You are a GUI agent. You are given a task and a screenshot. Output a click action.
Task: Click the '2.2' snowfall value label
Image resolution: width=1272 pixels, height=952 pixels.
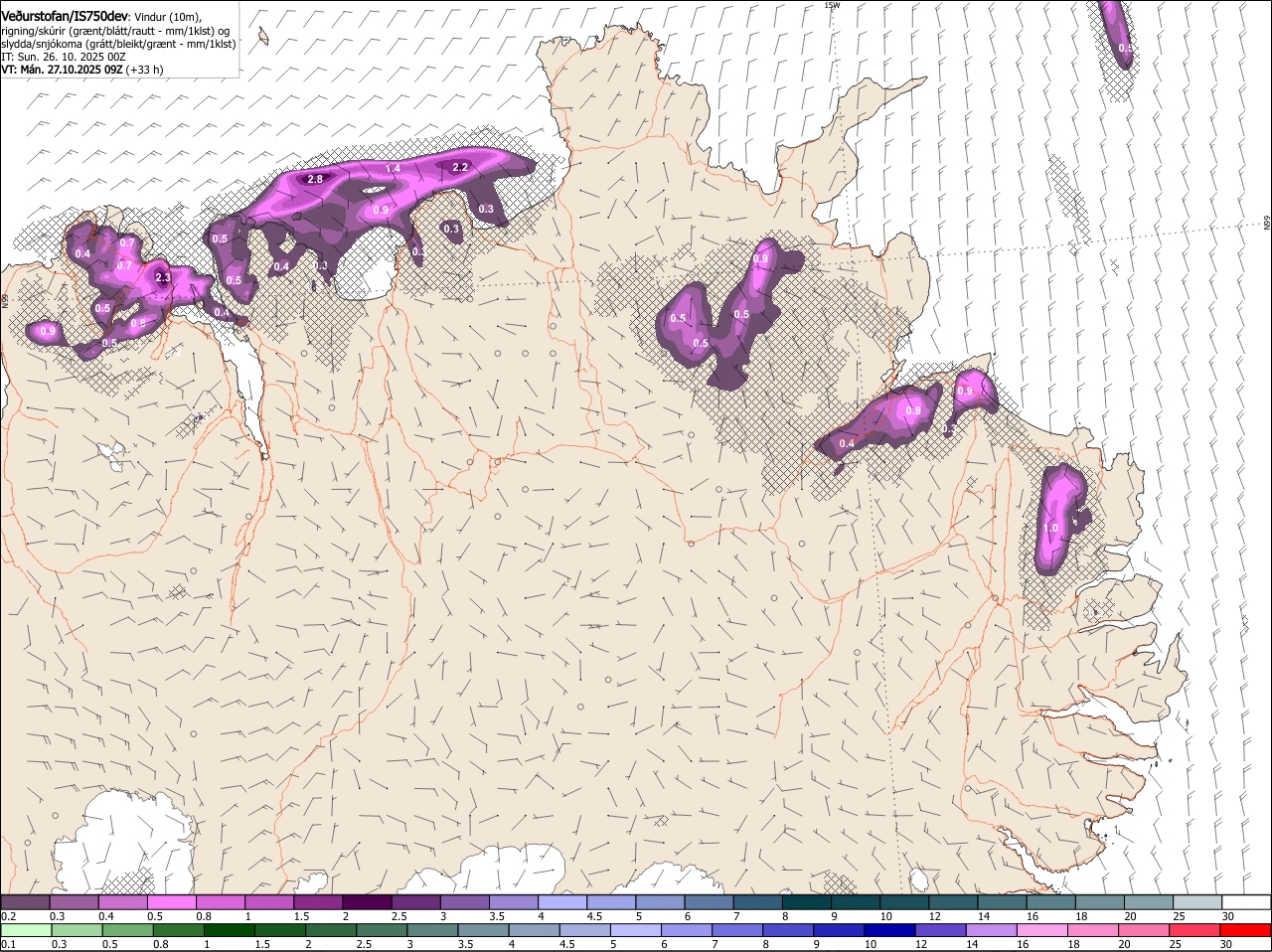pos(460,167)
